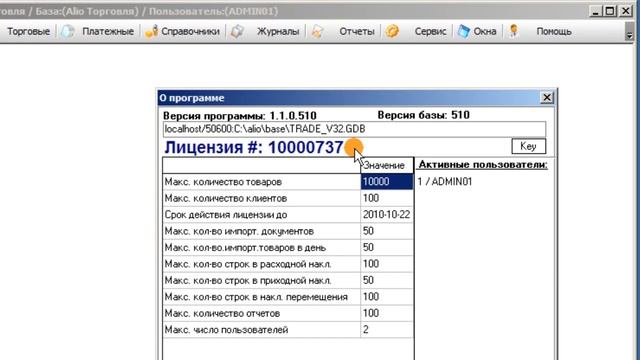
Task: Click the Сервис gear icon
Action: point(392,31)
